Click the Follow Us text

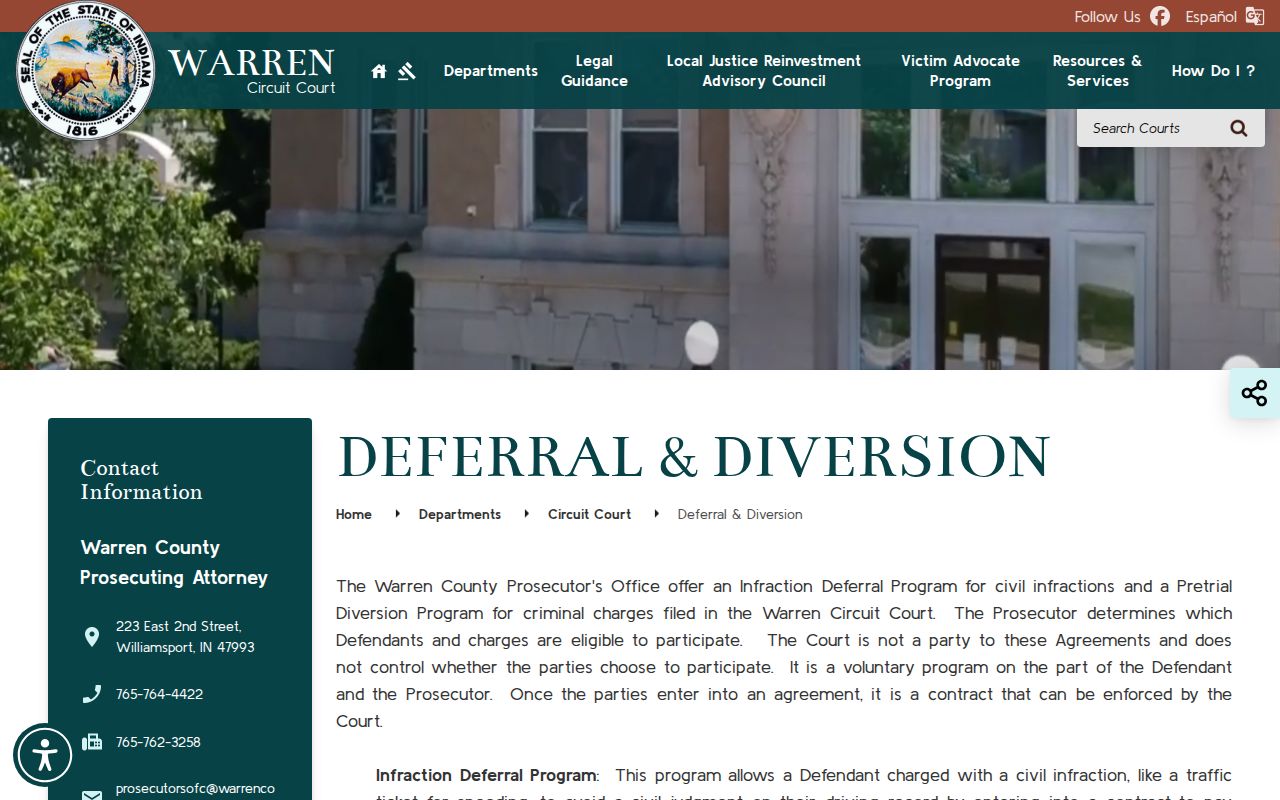click(1107, 16)
